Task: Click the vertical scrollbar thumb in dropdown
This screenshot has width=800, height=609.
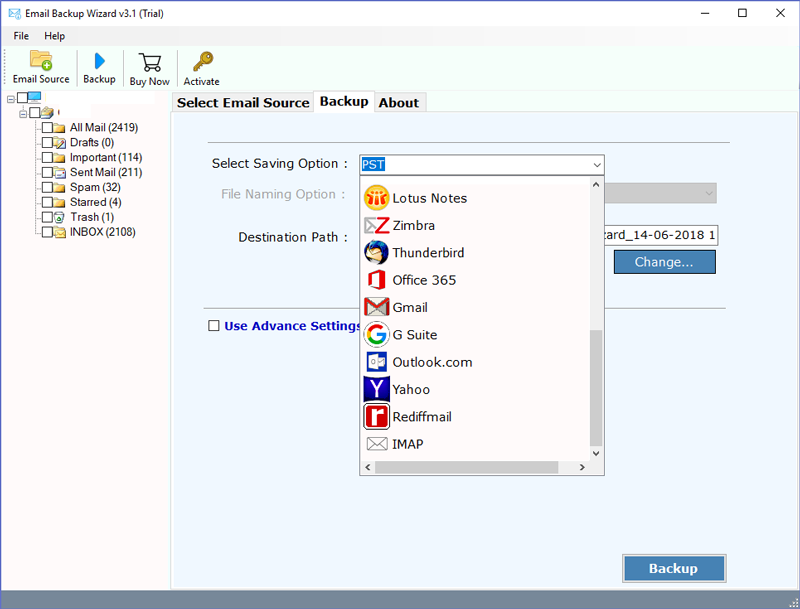Action: pyautogui.click(x=596, y=388)
